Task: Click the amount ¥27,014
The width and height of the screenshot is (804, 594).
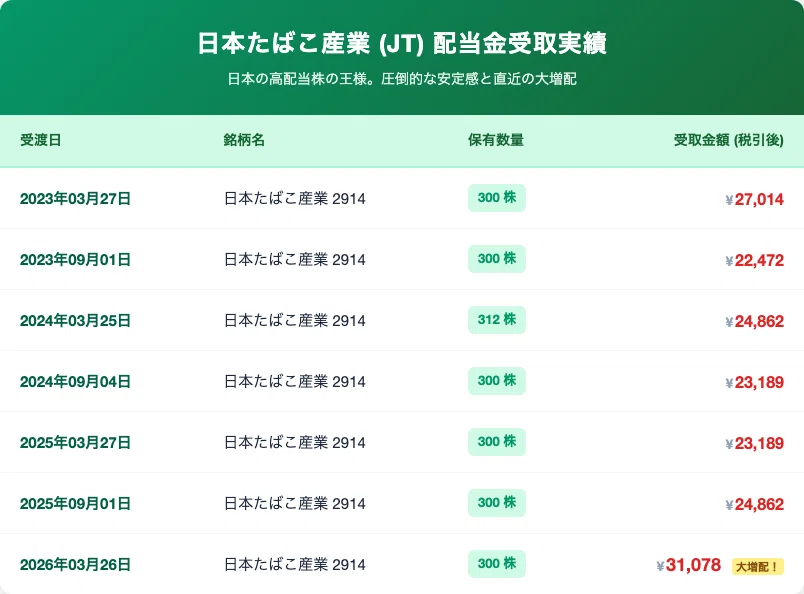Action: tap(755, 199)
